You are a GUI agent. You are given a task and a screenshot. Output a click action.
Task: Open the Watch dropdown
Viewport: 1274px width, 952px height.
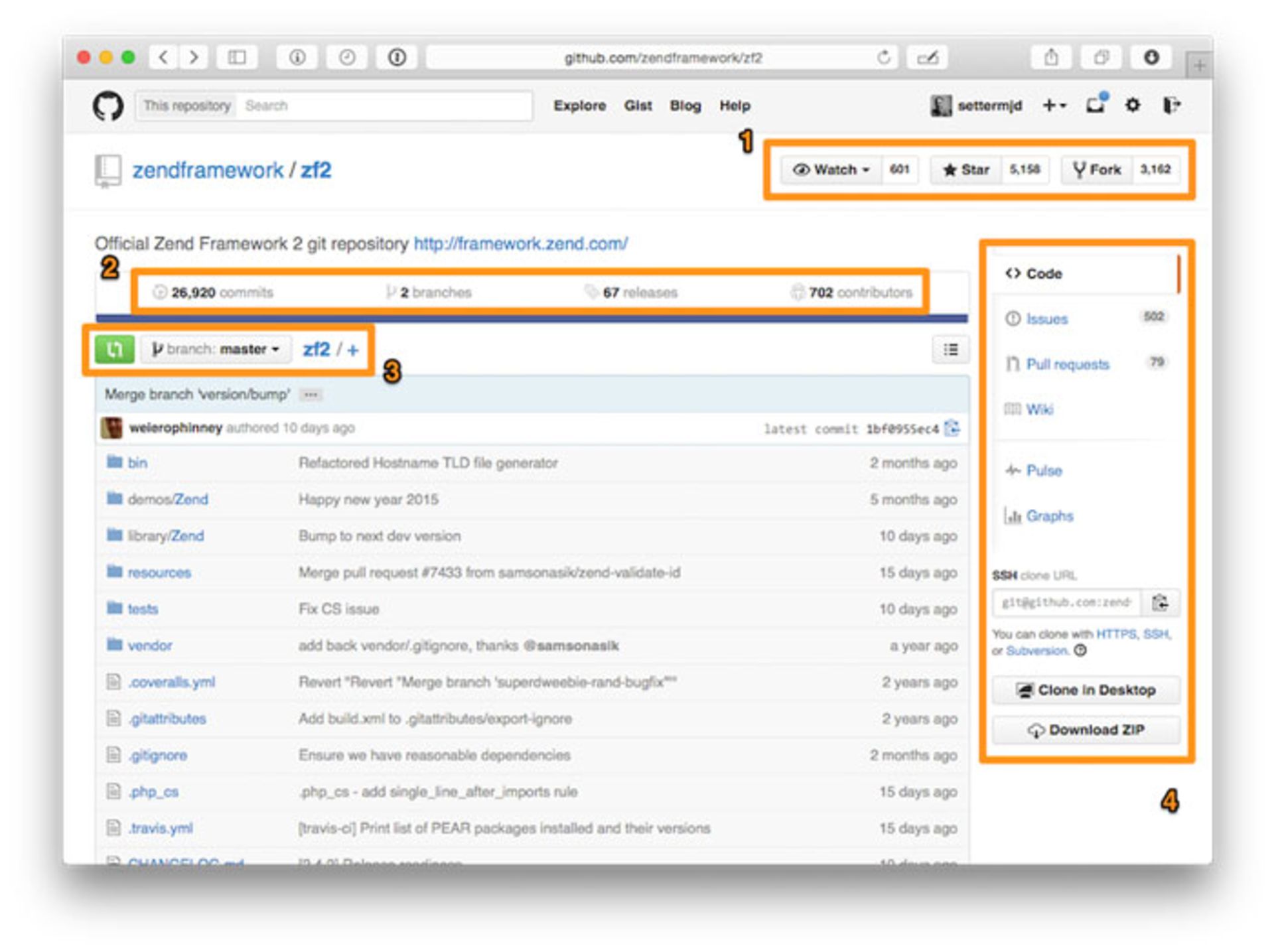click(831, 170)
